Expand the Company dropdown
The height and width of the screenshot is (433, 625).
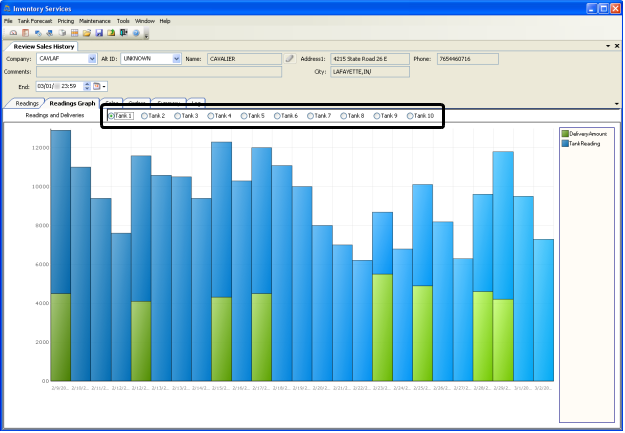92,59
